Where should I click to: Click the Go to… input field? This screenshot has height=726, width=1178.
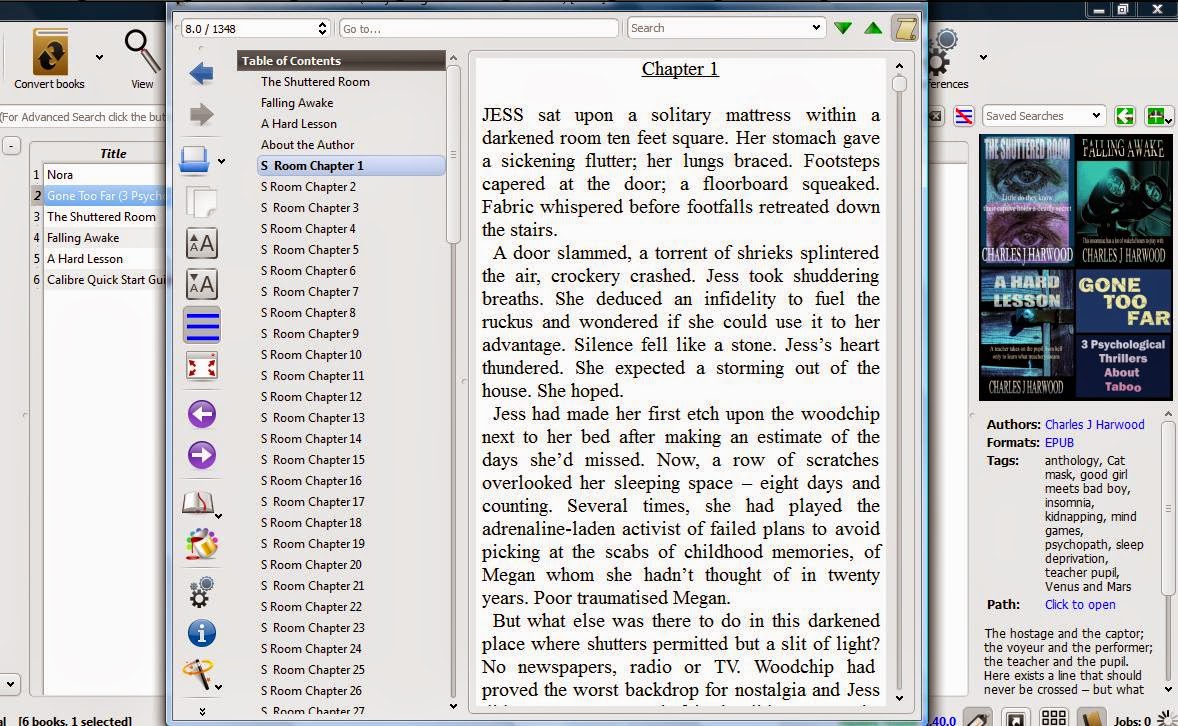coord(479,29)
